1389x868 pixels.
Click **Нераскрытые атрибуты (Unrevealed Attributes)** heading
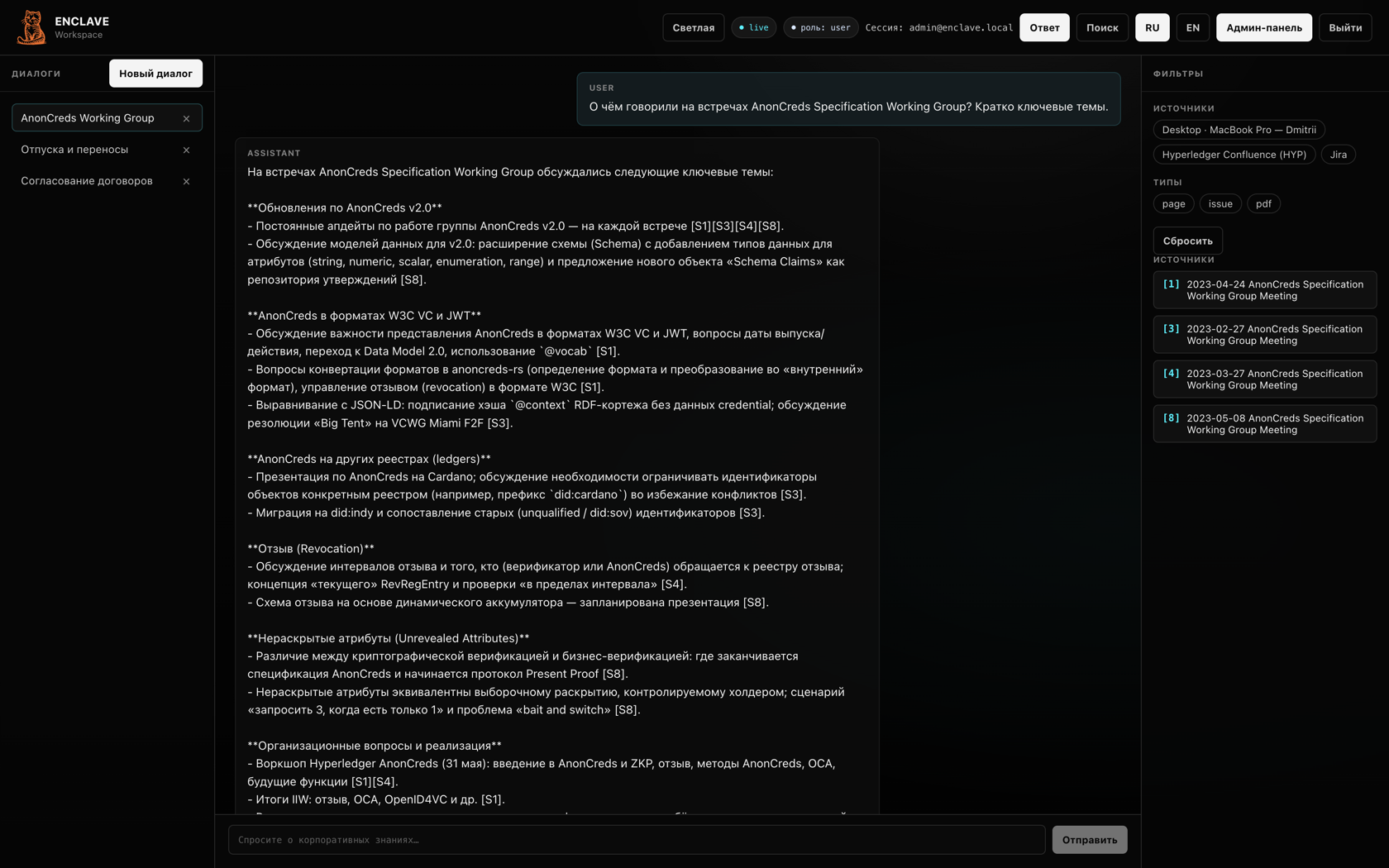click(x=388, y=638)
